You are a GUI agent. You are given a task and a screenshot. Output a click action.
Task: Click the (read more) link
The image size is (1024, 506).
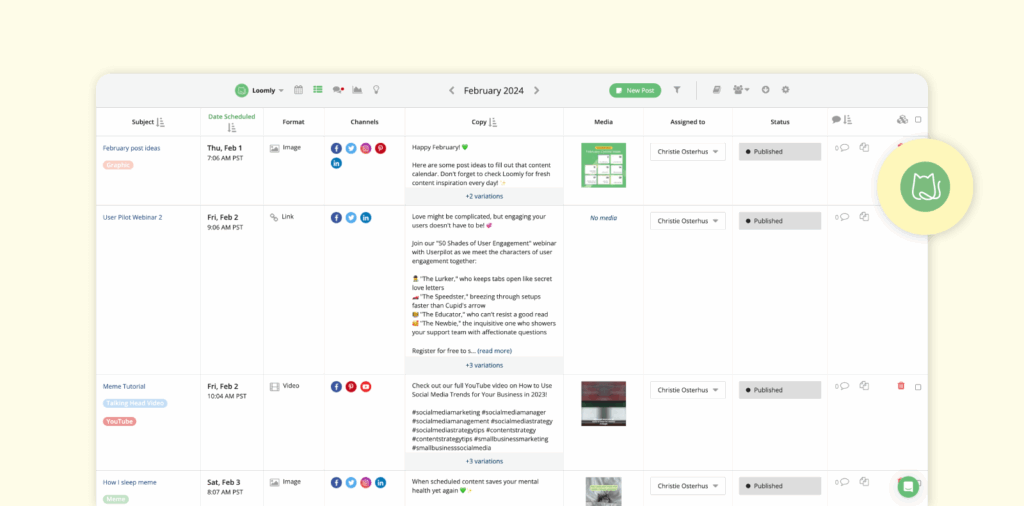pos(494,351)
